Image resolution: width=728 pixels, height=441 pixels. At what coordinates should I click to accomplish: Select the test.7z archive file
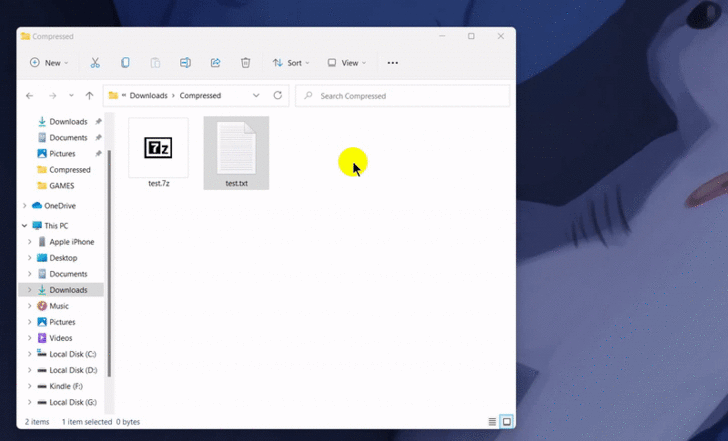(159, 153)
